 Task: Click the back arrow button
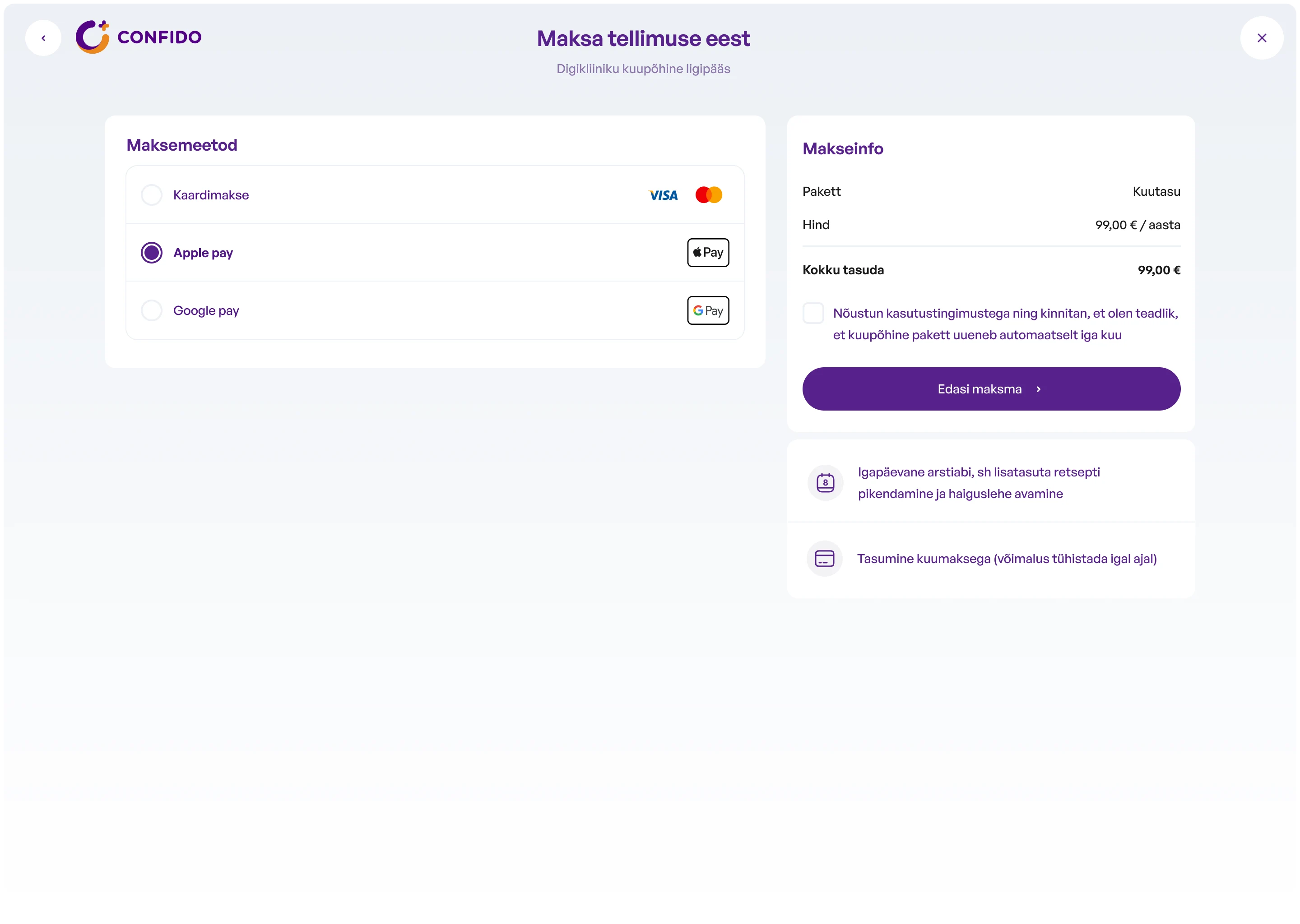point(43,38)
